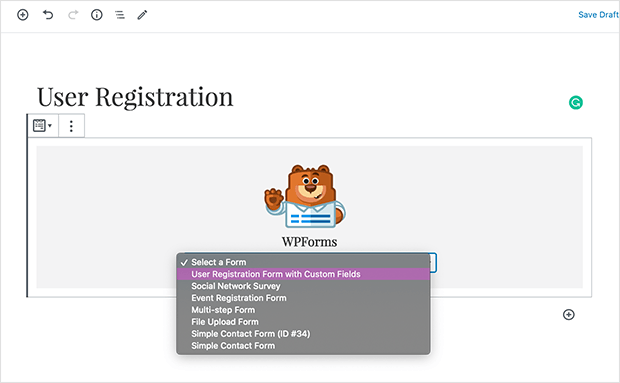The width and height of the screenshot is (620, 383).
Task: Click the WPForms heading text
Action: click(x=310, y=241)
